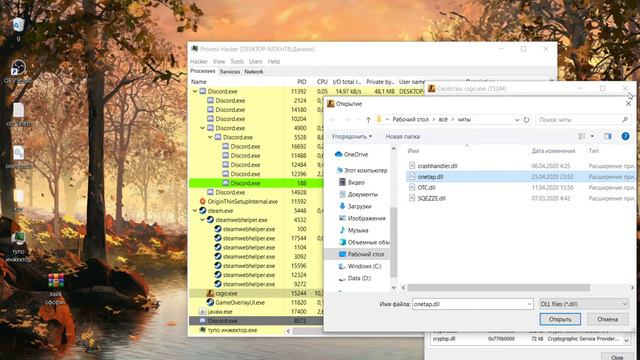Click the Отмена button
The width and height of the screenshot is (640, 360).
pyautogui.click(x=608, y=319)
